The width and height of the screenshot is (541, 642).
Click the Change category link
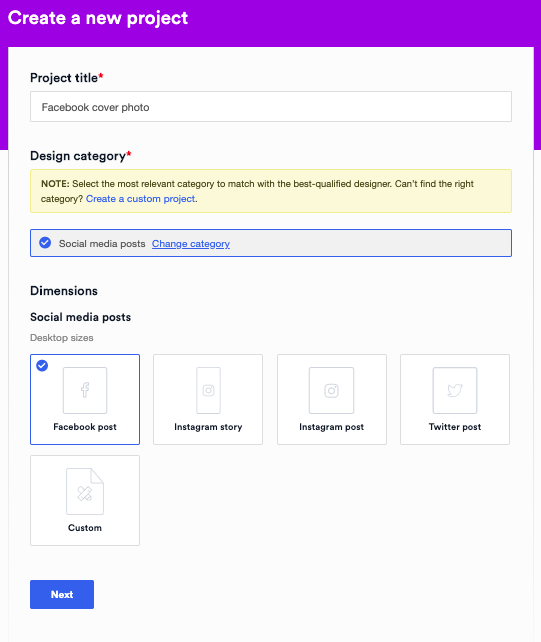191,244
